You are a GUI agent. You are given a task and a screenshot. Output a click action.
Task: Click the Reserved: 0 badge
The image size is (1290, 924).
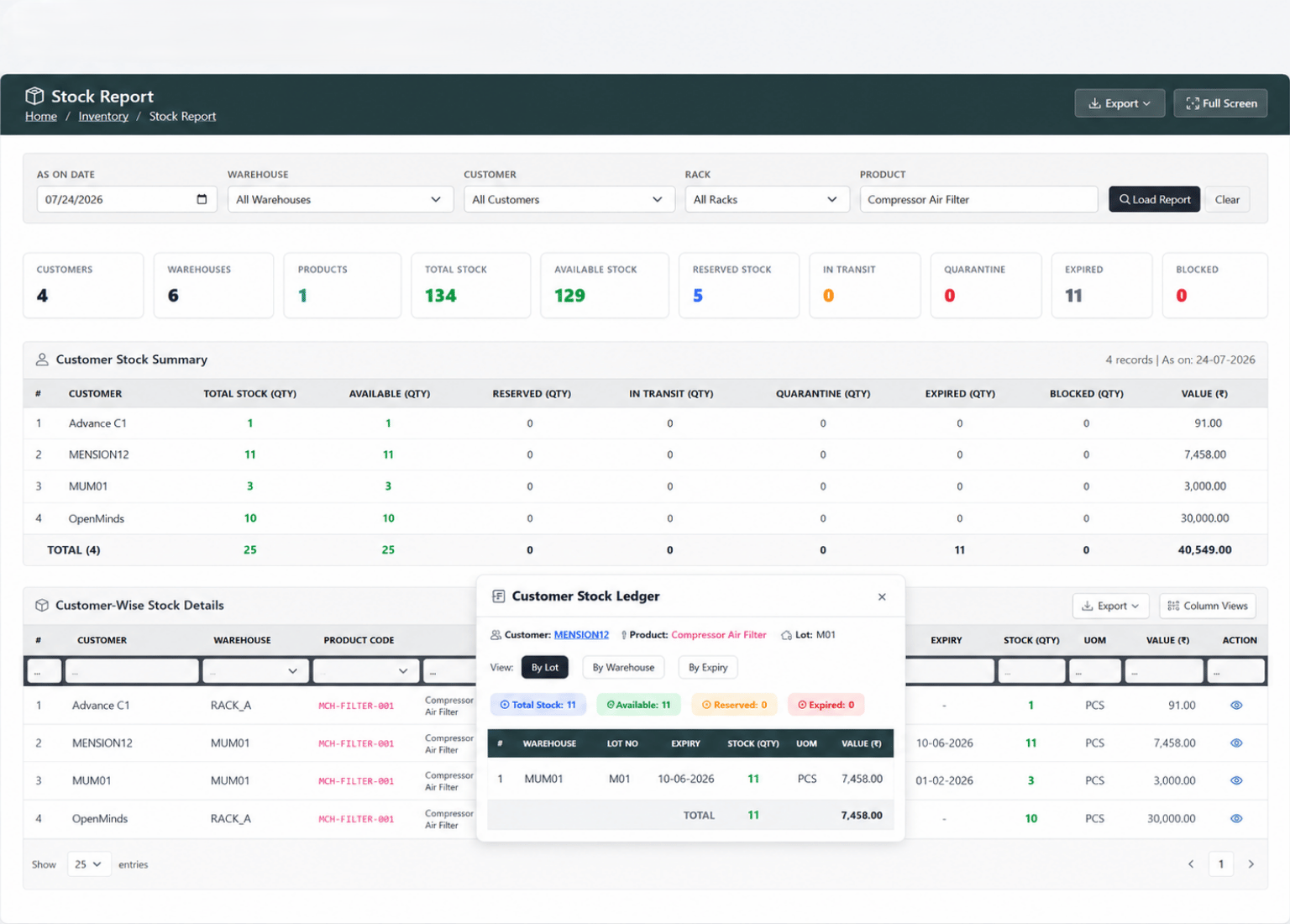(x=734, y=705)
